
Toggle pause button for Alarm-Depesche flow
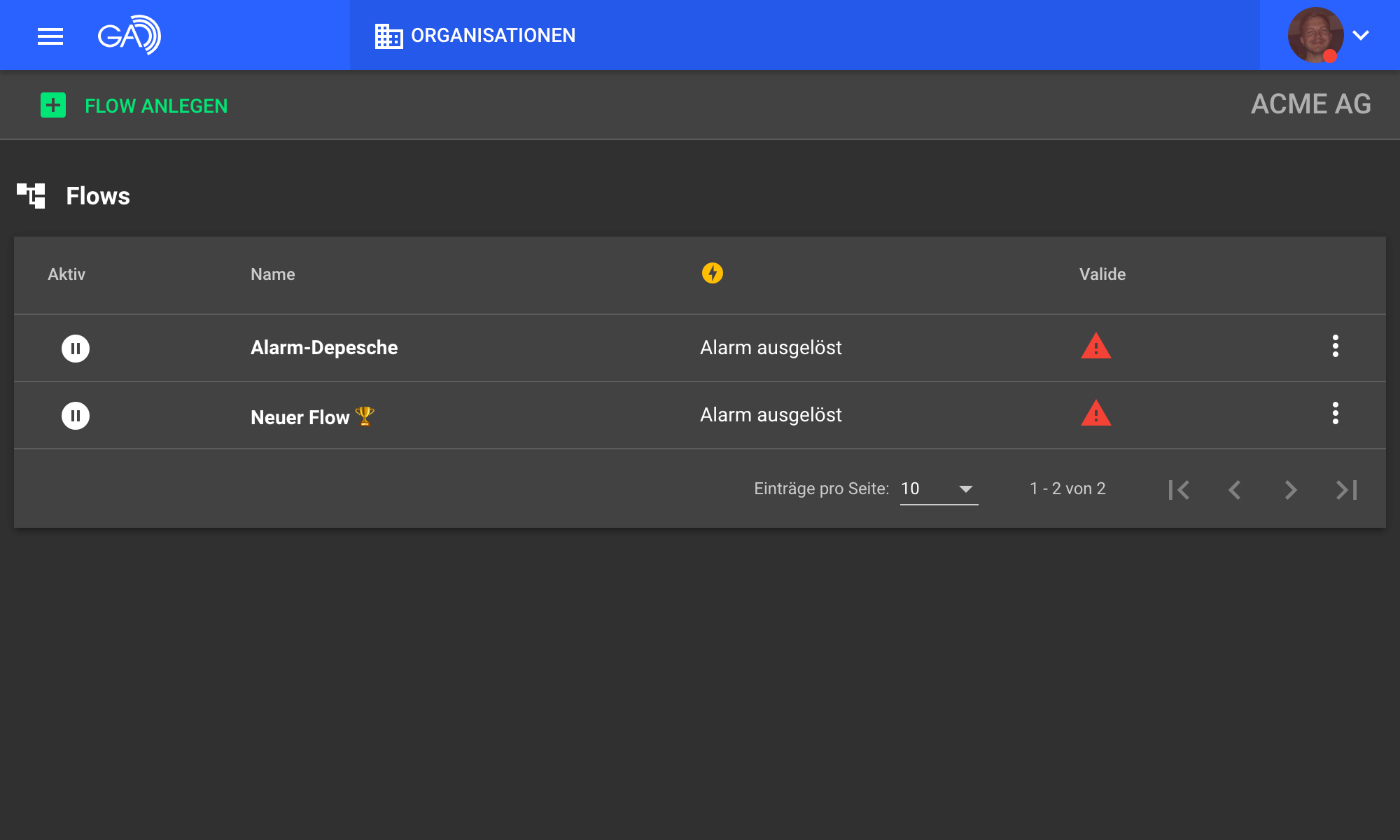(x=76, y=349)
